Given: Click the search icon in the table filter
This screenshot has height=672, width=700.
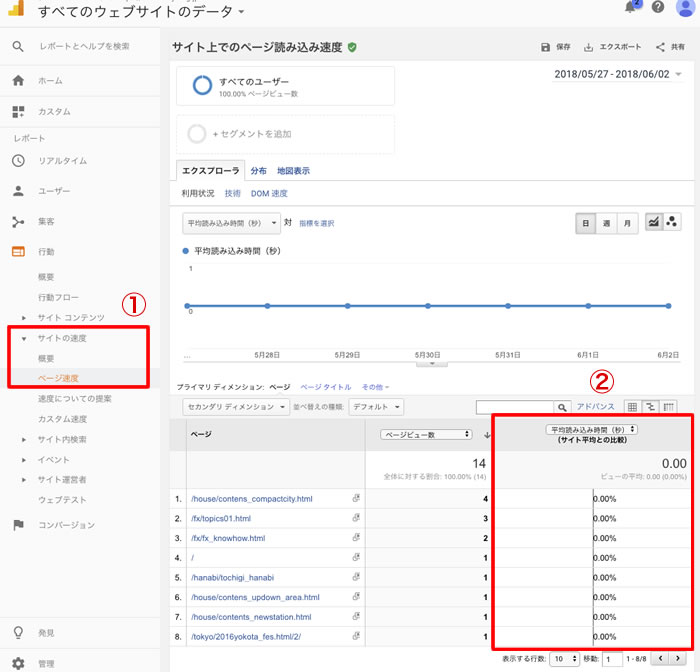Looking at the screenshot, I should (562, 407).
